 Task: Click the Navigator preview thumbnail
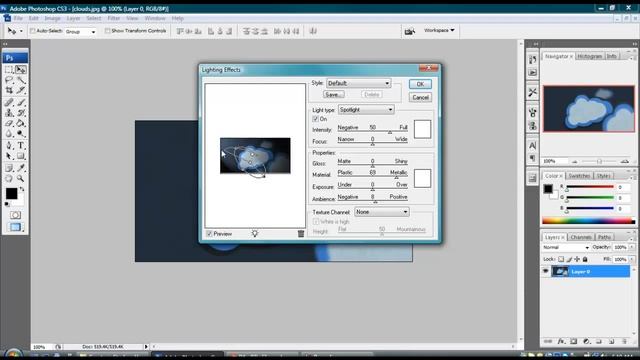coord(589,109)
